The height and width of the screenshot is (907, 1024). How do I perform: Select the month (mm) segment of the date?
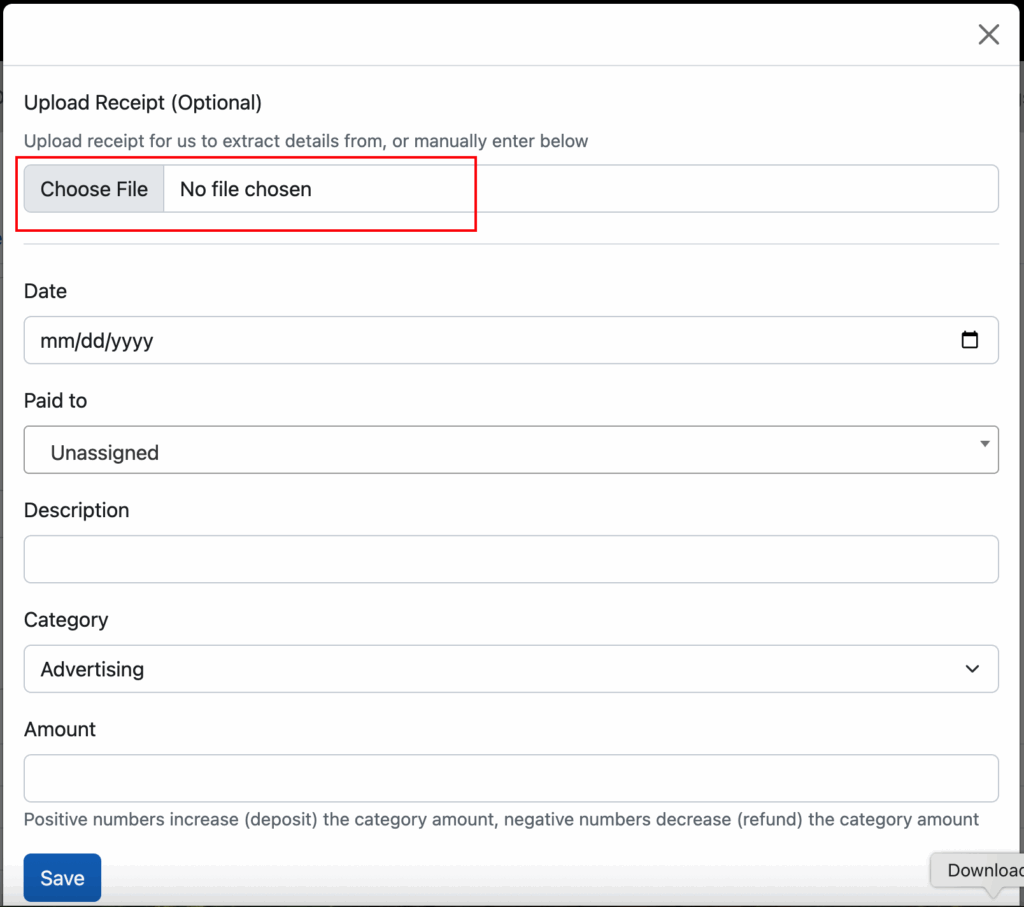[54, 341]
